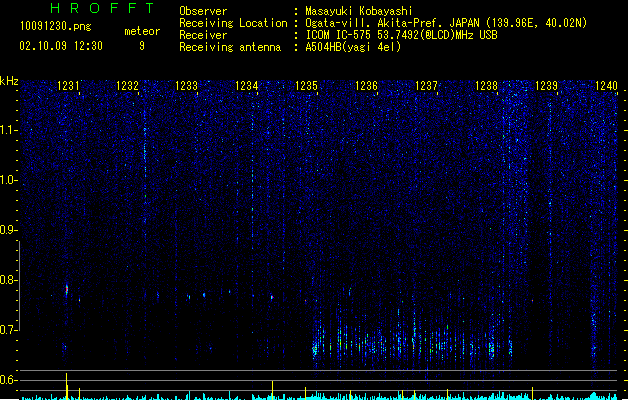Select the file name 10091230.png
Image resolution: width=629 pixels, height=400 pixels.
56,26
